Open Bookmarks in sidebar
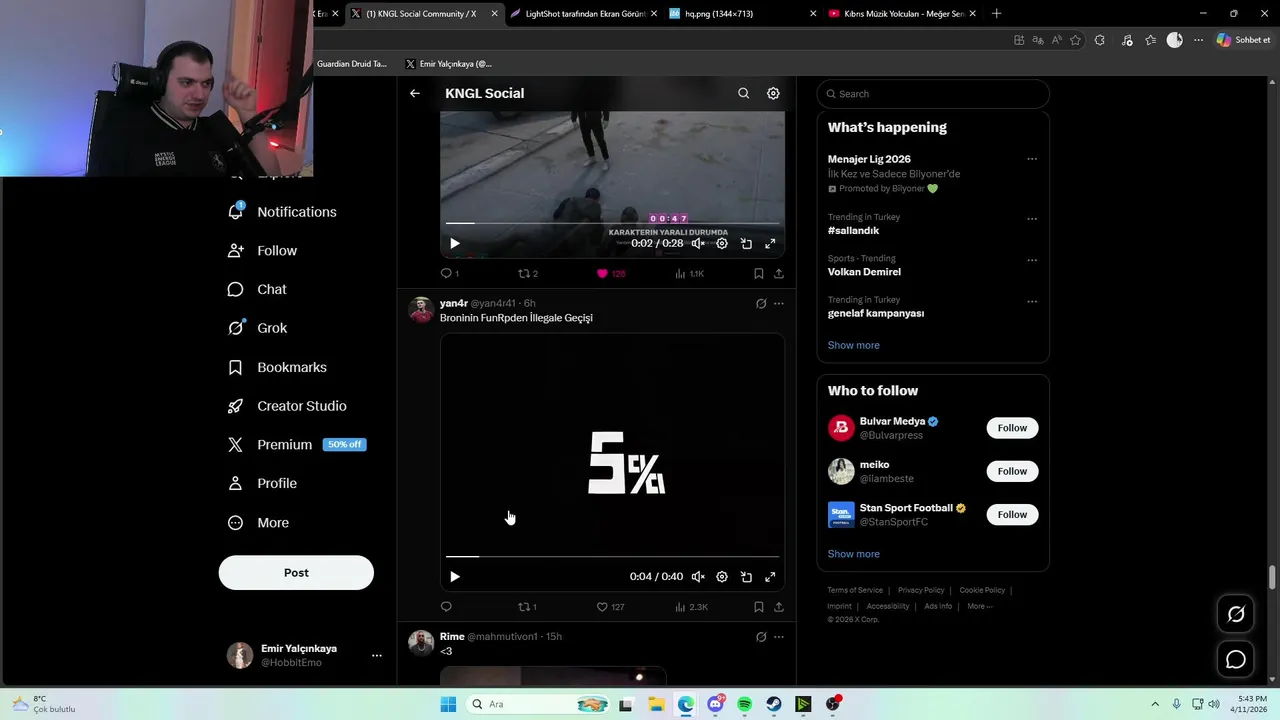This screenshot has height=720, width=1280. (x=277, y=367)
